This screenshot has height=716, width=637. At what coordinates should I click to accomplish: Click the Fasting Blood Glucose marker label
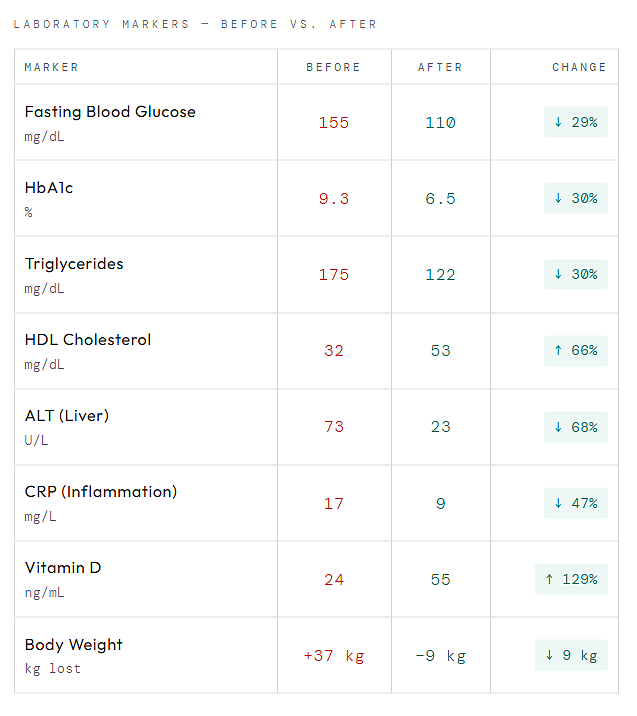pos(110,112)
